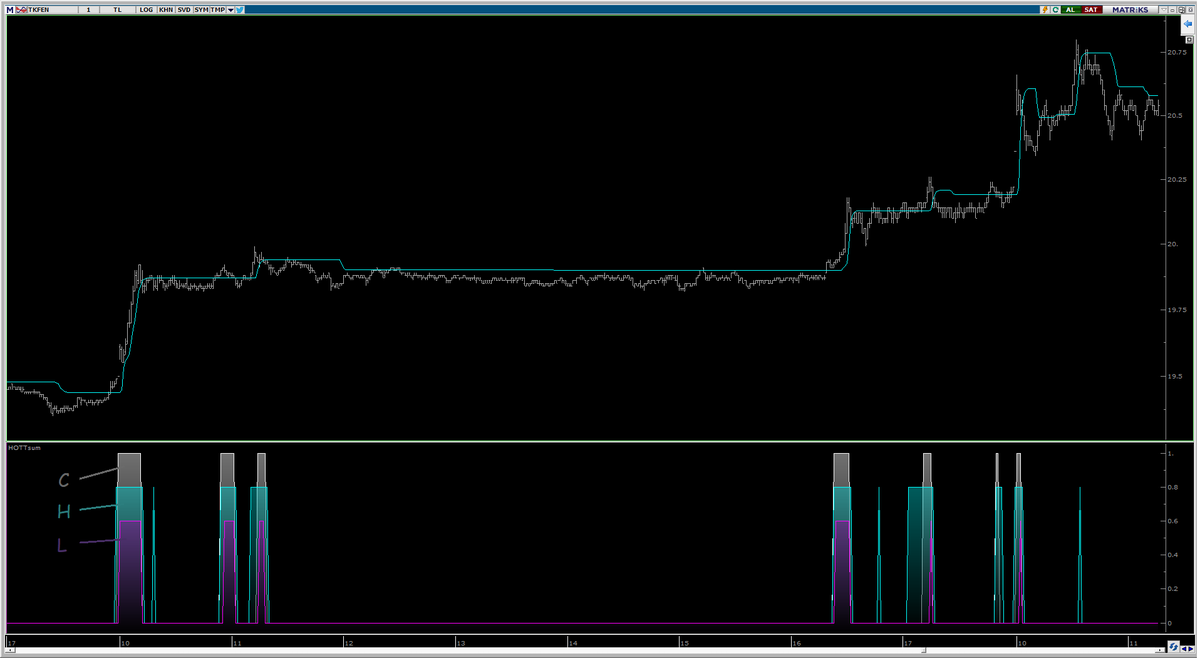
Task: Toggle the LOG scale button
Action: click(x=146, y=10)
